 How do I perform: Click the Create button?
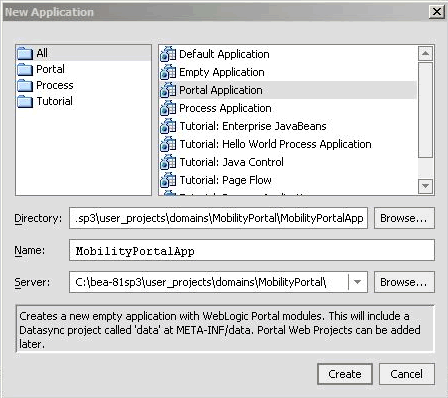[x=345, y=374]
